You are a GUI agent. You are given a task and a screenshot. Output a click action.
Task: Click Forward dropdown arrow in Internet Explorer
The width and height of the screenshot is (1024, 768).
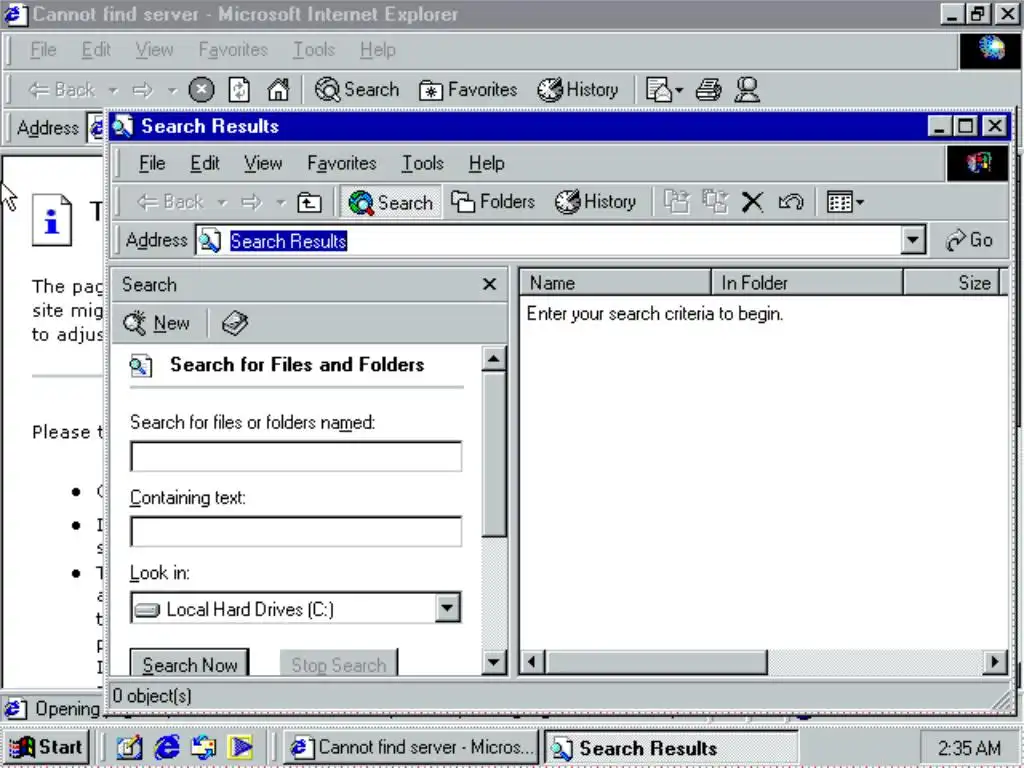tap(172, 89)
